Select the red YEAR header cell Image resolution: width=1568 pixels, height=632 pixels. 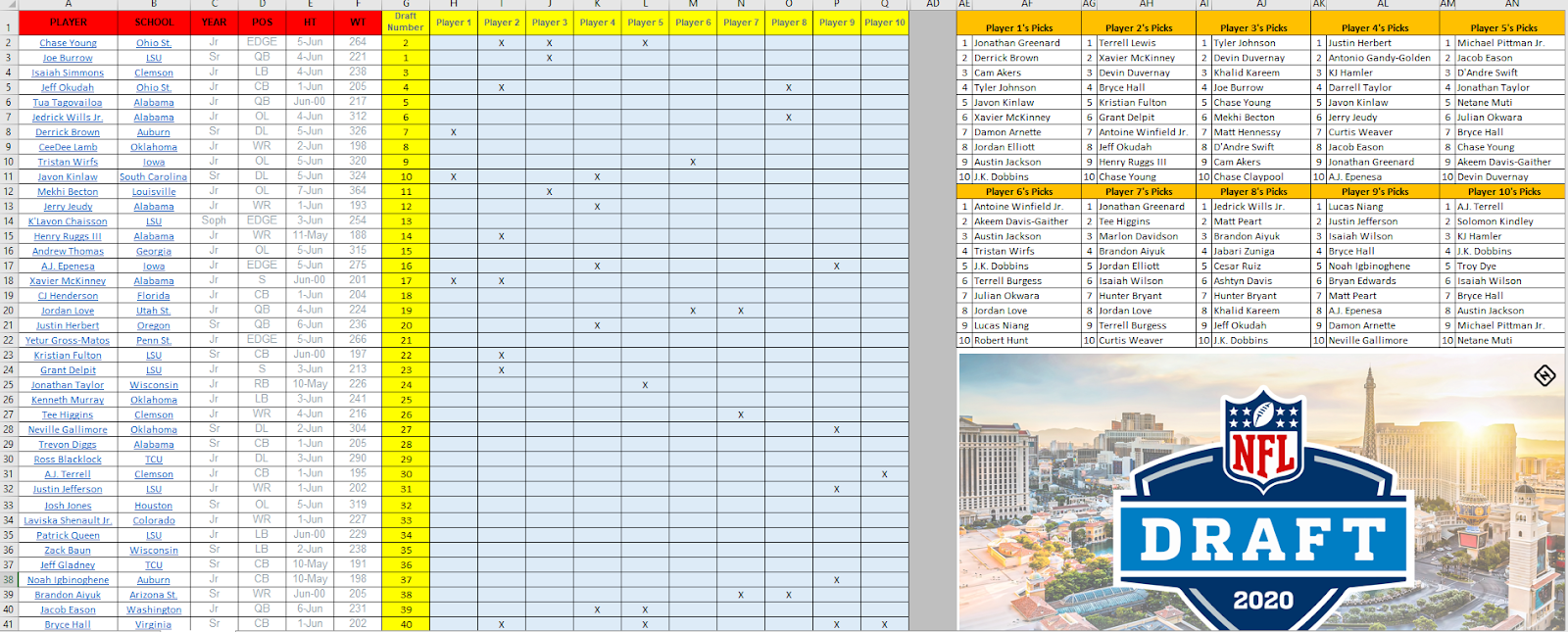(214, 22)
